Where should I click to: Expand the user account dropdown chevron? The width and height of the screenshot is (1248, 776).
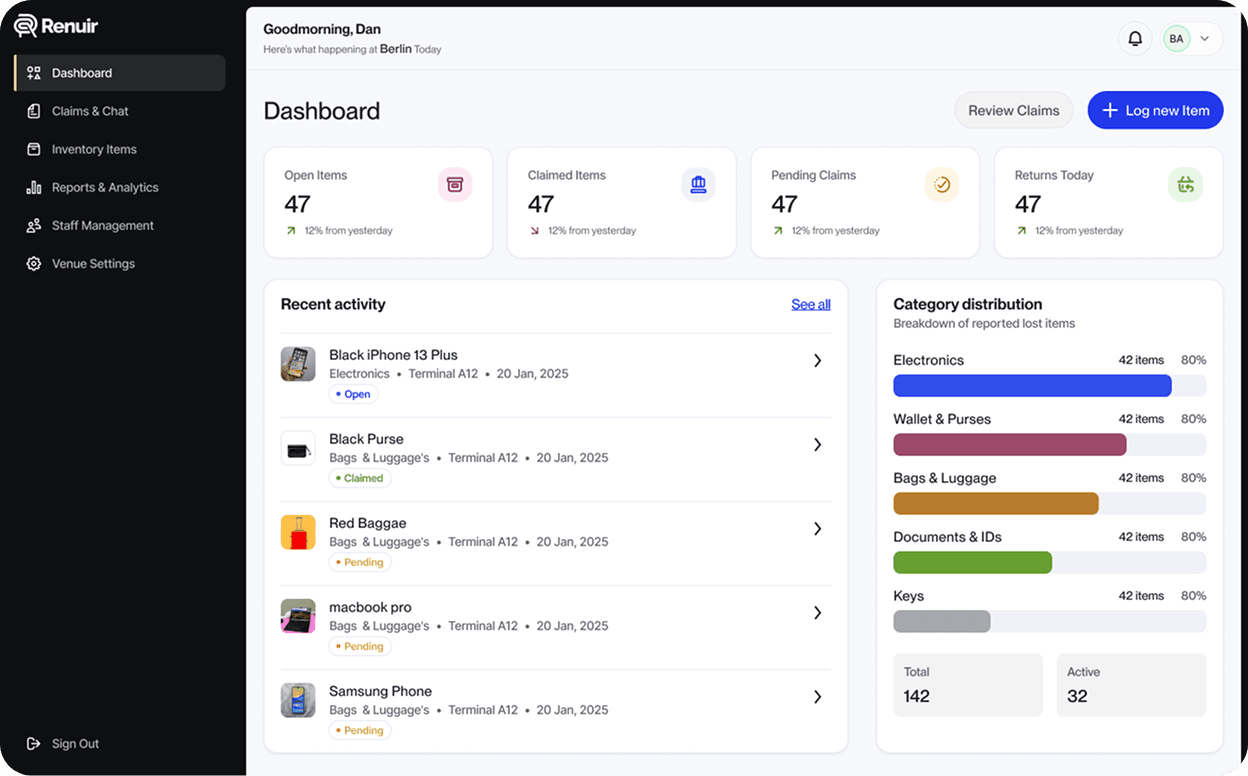click(1205, 39)
